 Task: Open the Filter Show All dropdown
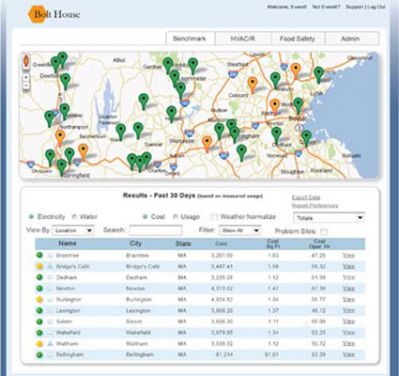[240, 230]
